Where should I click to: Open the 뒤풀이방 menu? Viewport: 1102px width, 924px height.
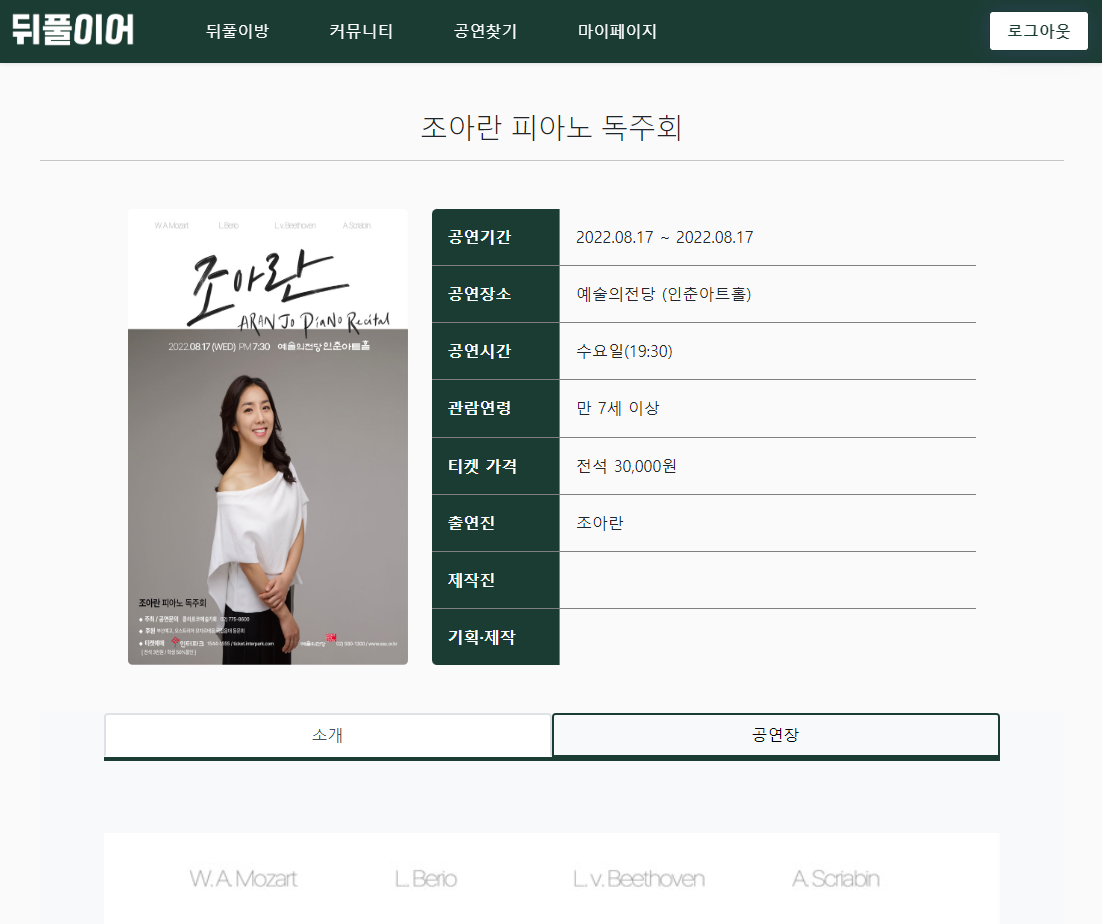click(x=238, y=31)
